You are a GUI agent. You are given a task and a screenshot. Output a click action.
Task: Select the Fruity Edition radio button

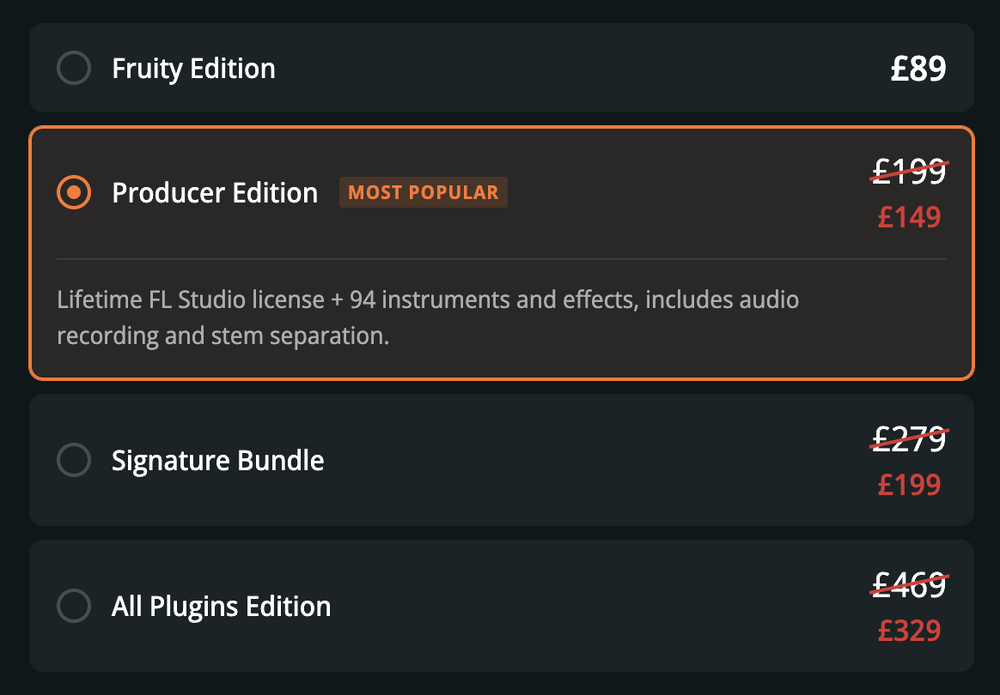[74, 68]
